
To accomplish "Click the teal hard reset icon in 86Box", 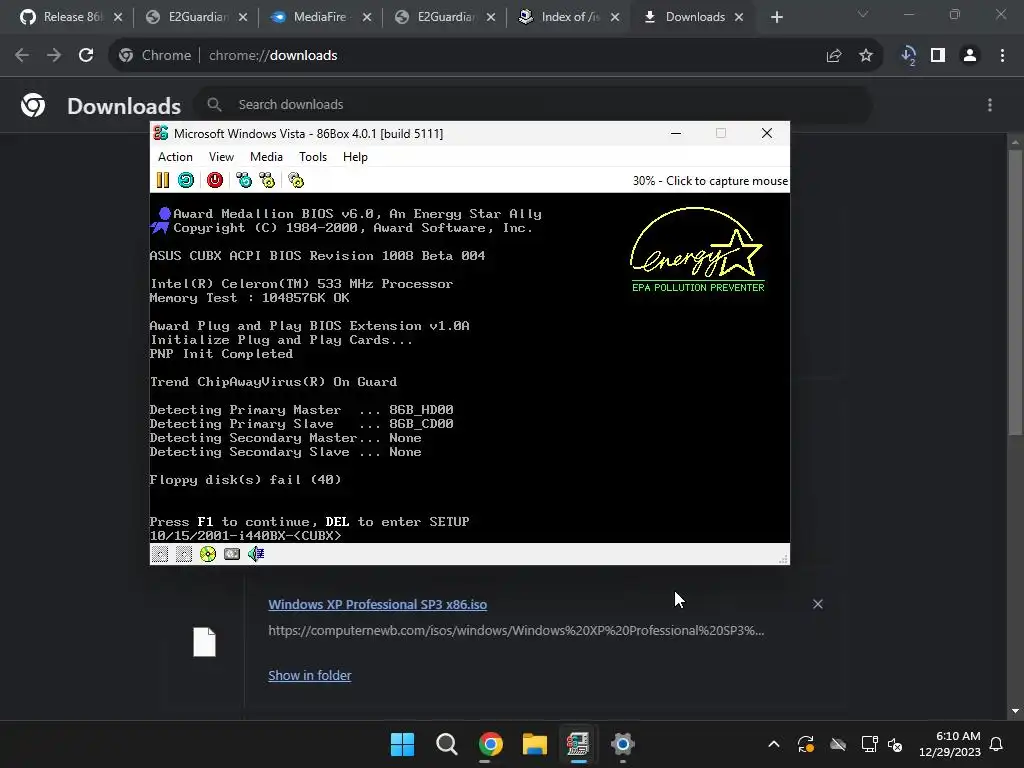I will [x=186, y=180].
